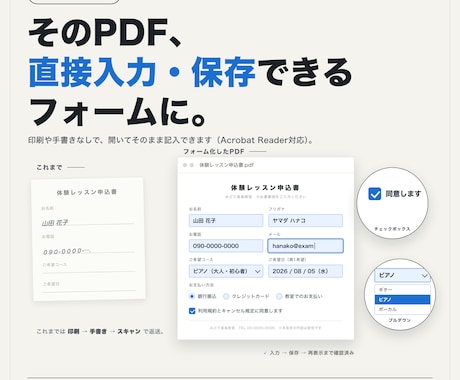Click the handwritten 山田 花子 on the paper form

pyautogui.click(x=55, y=222)
